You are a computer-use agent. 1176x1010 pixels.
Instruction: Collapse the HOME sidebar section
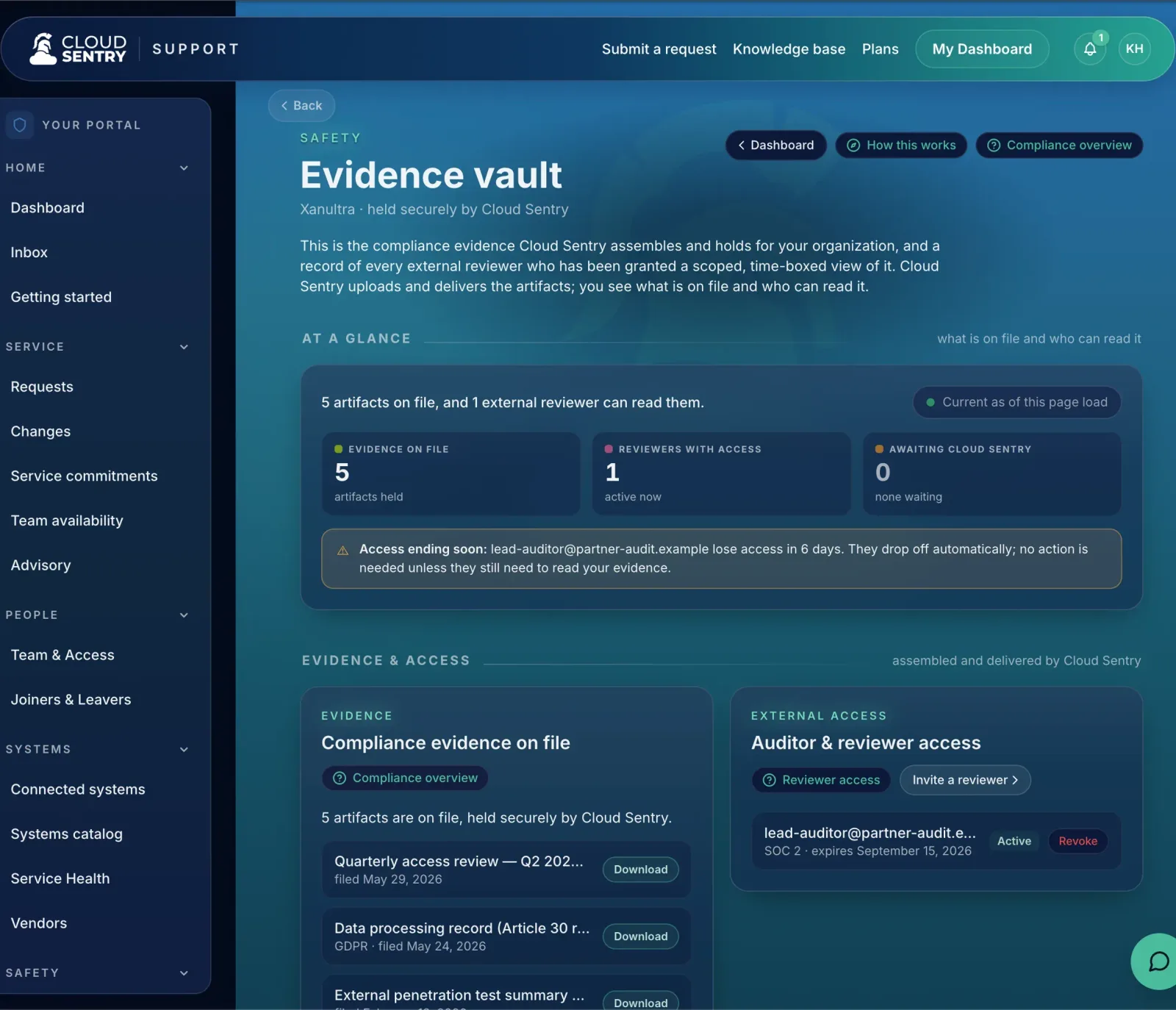184,168
